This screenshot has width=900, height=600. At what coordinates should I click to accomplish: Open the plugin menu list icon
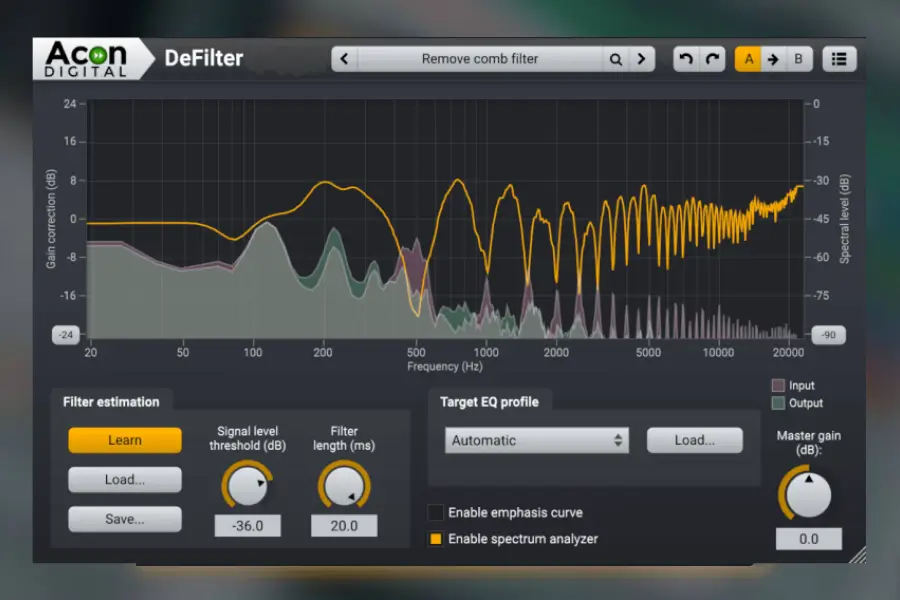pos(839,59)
